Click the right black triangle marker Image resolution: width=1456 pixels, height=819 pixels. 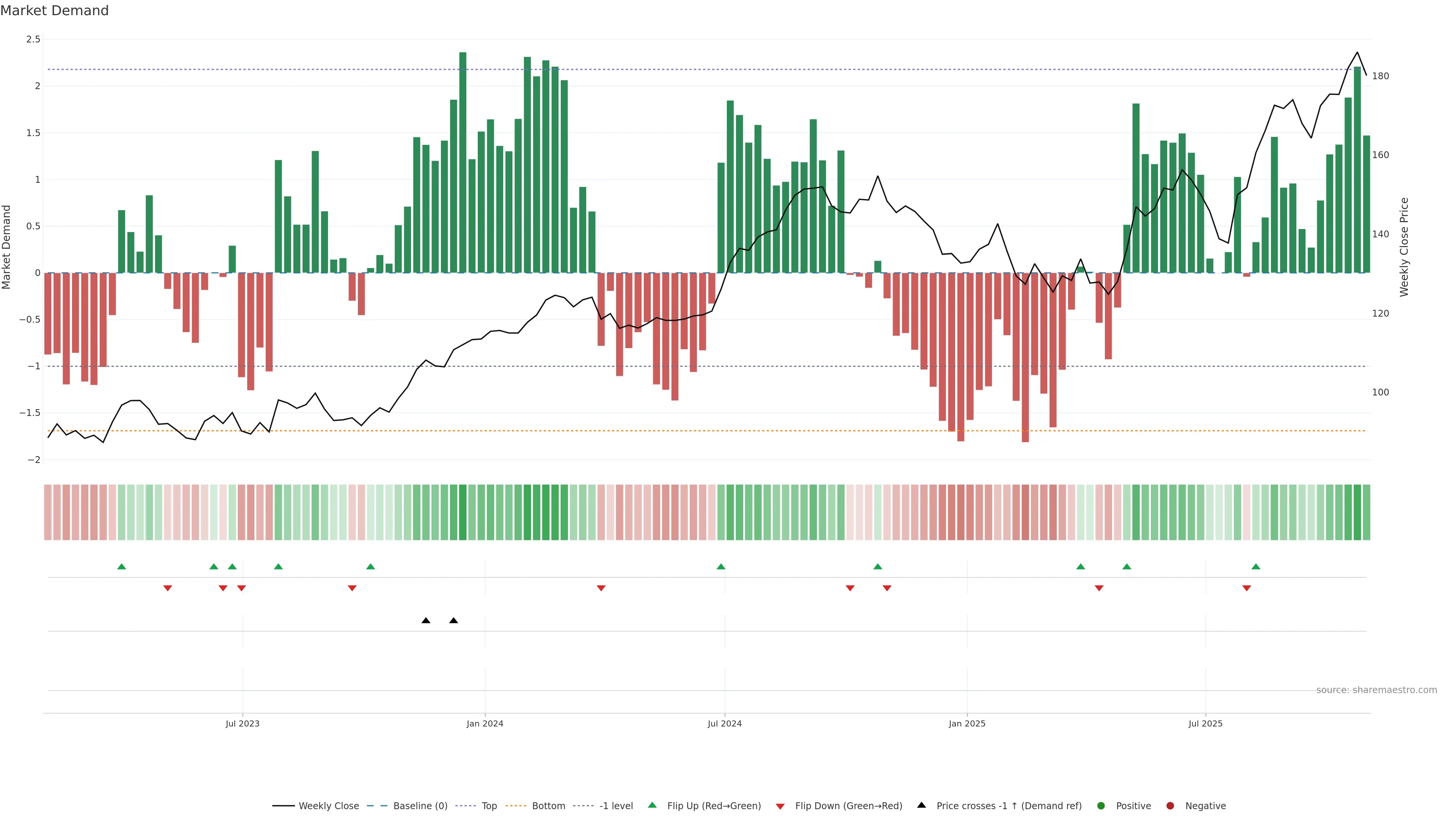pyautogui.click(x=453, y=621)
